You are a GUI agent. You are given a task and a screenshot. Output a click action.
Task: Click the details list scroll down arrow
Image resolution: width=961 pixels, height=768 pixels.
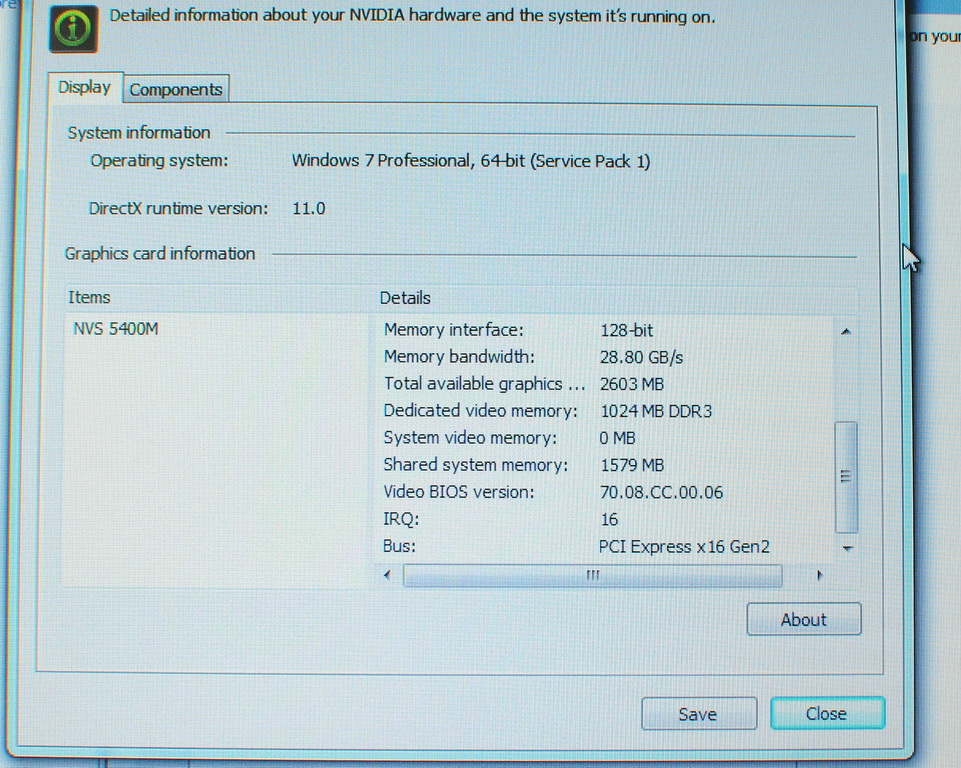(848, 548)
